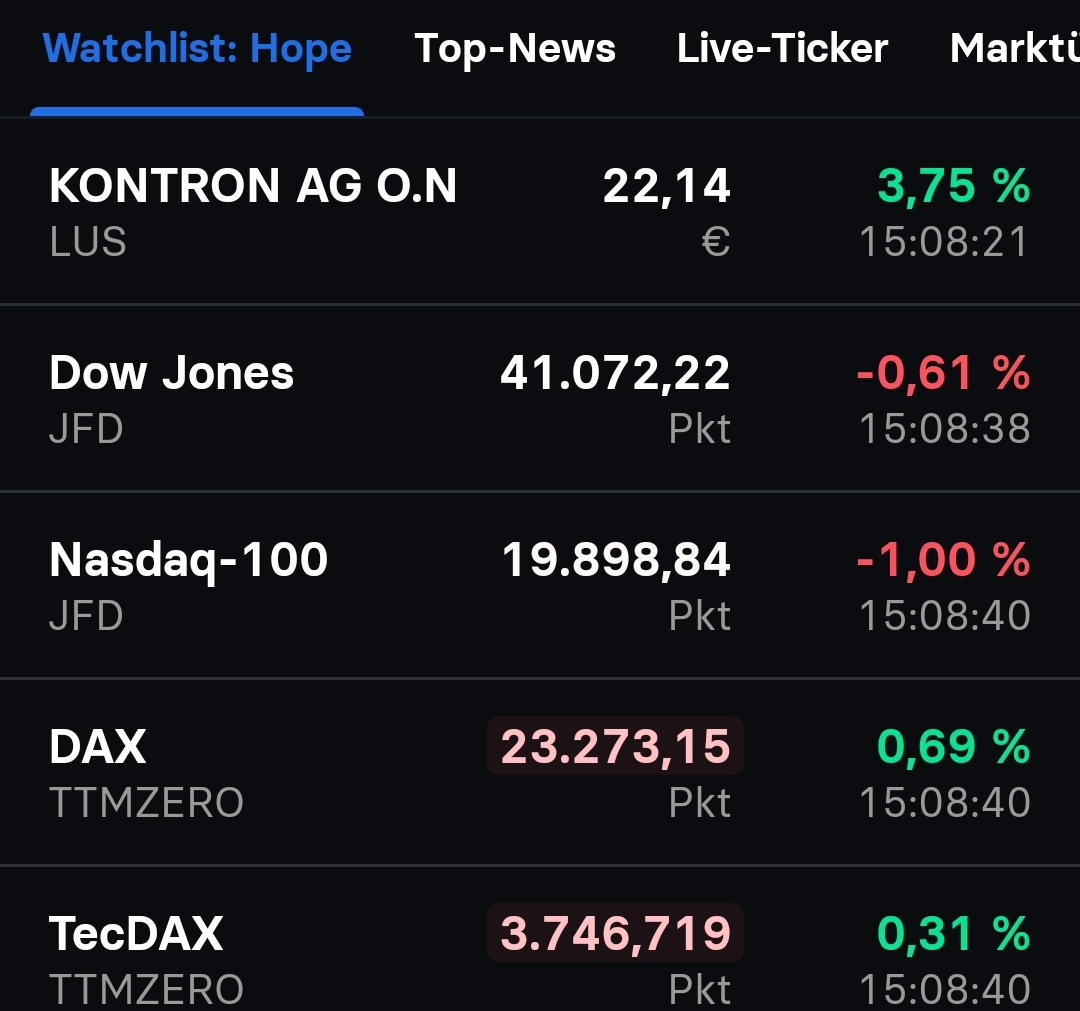Open the Live-Ticker tab

pyautogui.click(x=782, y=47)
